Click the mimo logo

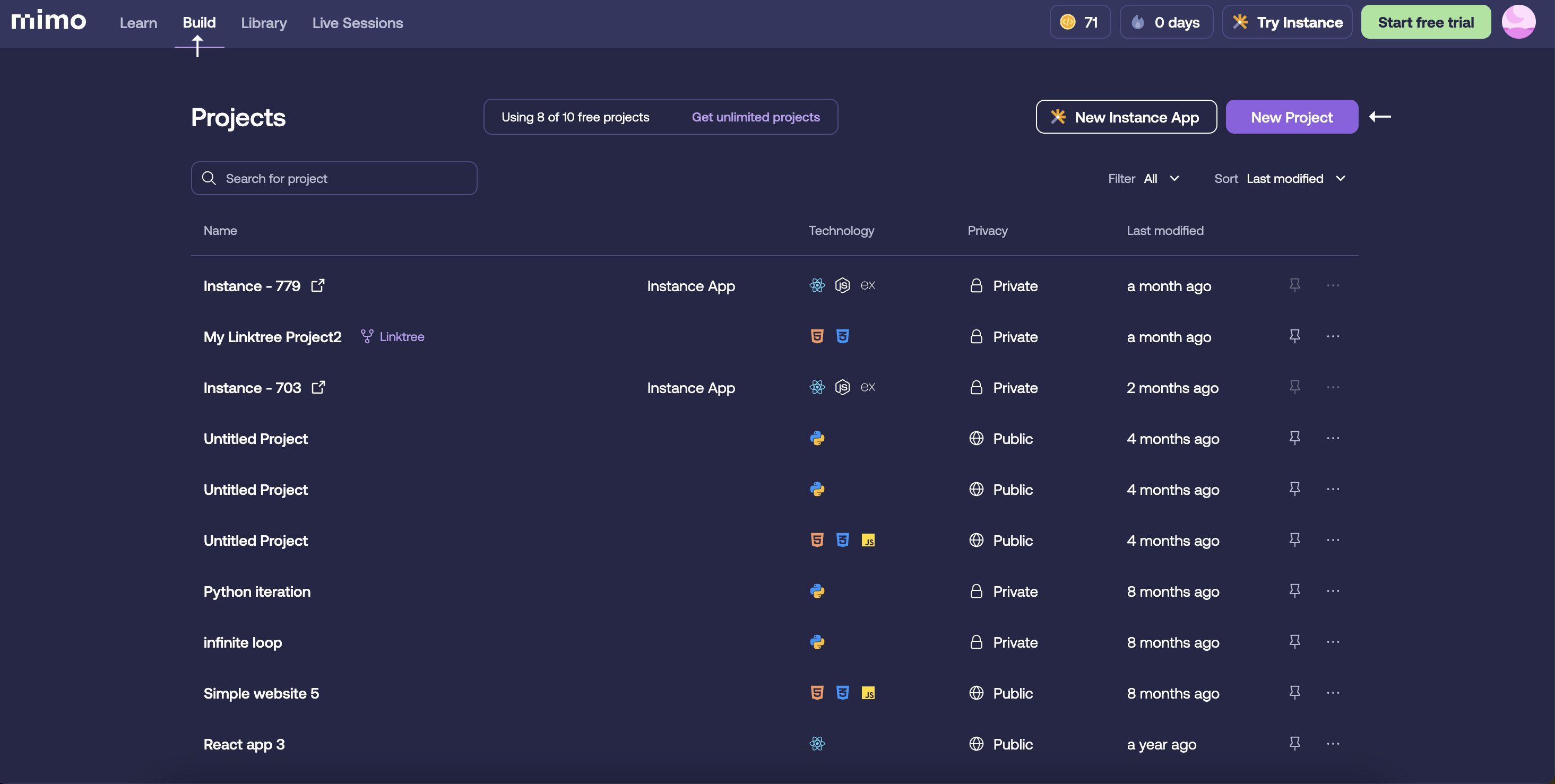[x=49, y=21]
